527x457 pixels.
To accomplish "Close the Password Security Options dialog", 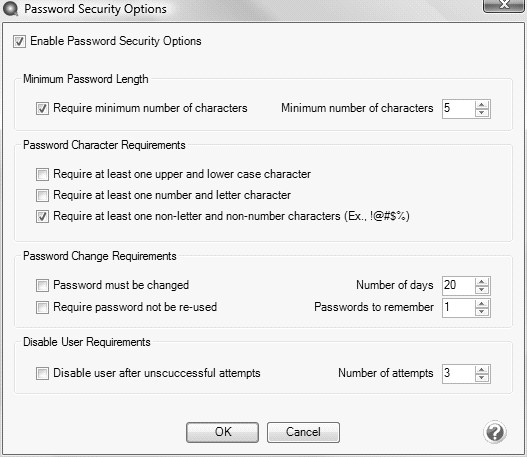I will click(503, 5).
